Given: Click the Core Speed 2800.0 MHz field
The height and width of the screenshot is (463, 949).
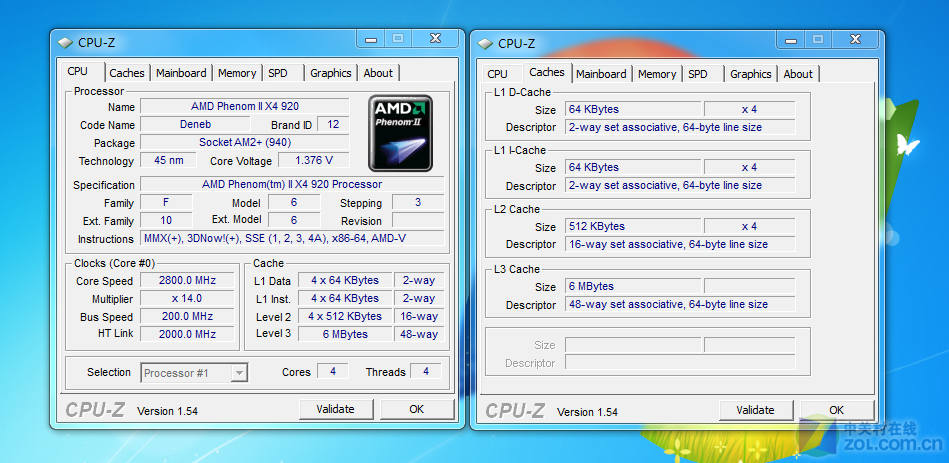Looking at the screenshot, I should pos(186,281).
